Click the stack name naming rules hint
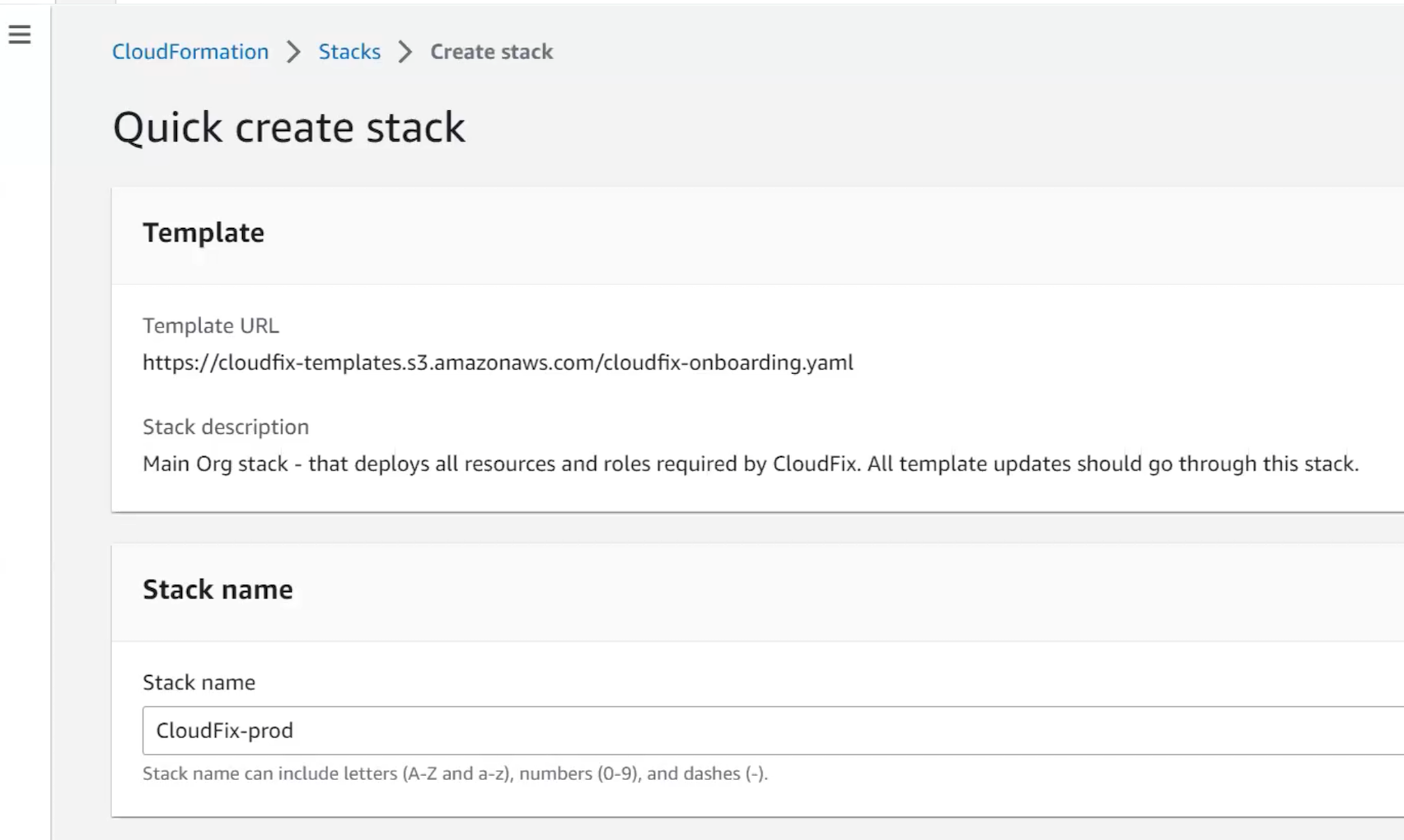The height and width of the screenshot is (840, 1404). pyautogui.click(x=455, y=774)
